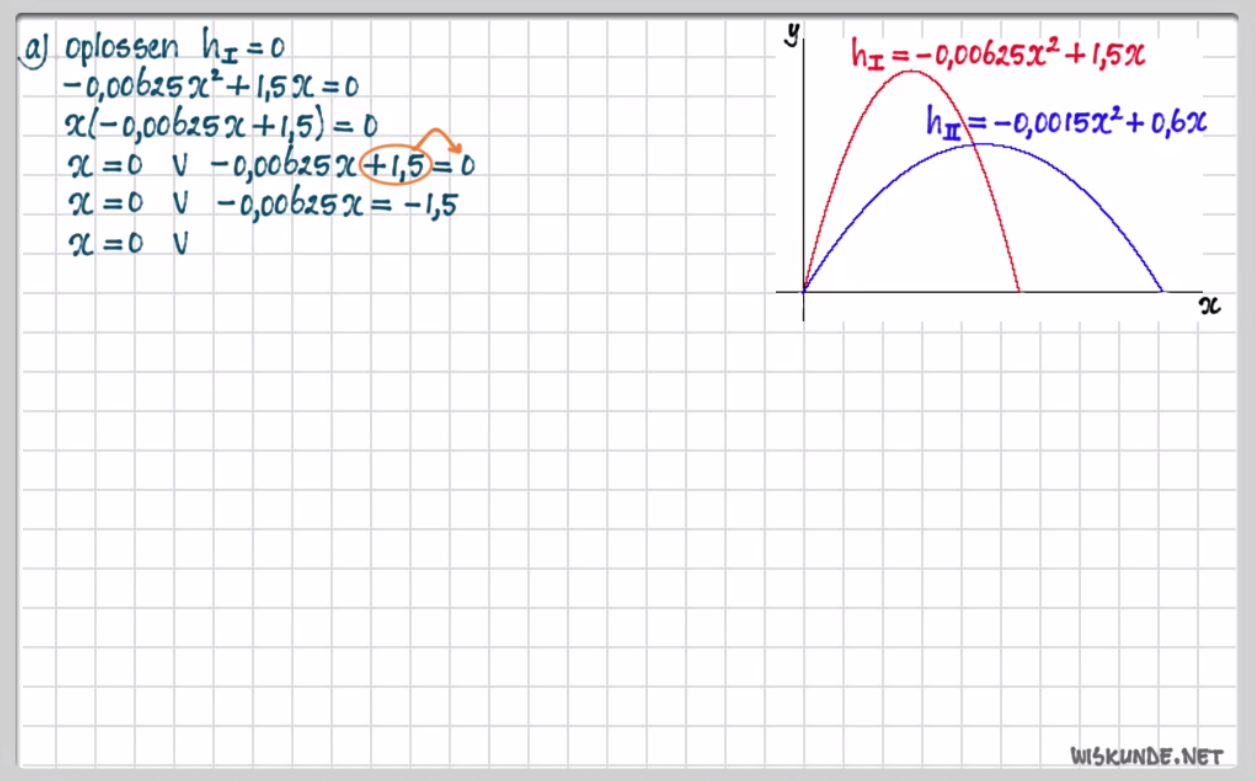This screenshot has width=1256, height=781.
Task: Click the "oplossen" heading text
Action: (121, 49)
